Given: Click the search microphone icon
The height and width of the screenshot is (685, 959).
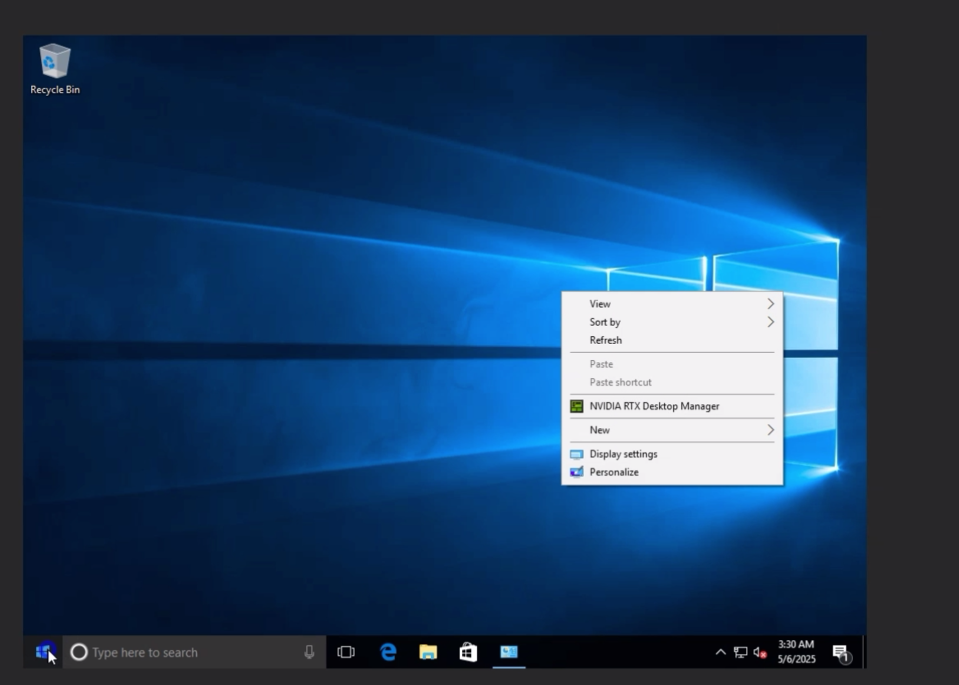Looking at the screenshot, I should (x=309, y=653).
